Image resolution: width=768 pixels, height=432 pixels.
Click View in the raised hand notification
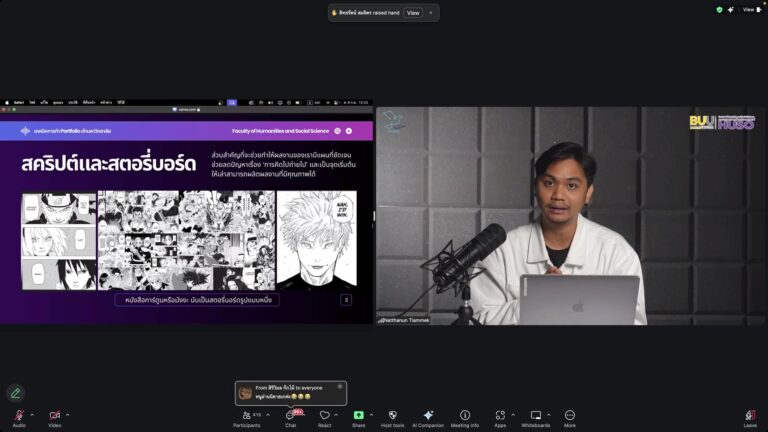pos(413,13)
